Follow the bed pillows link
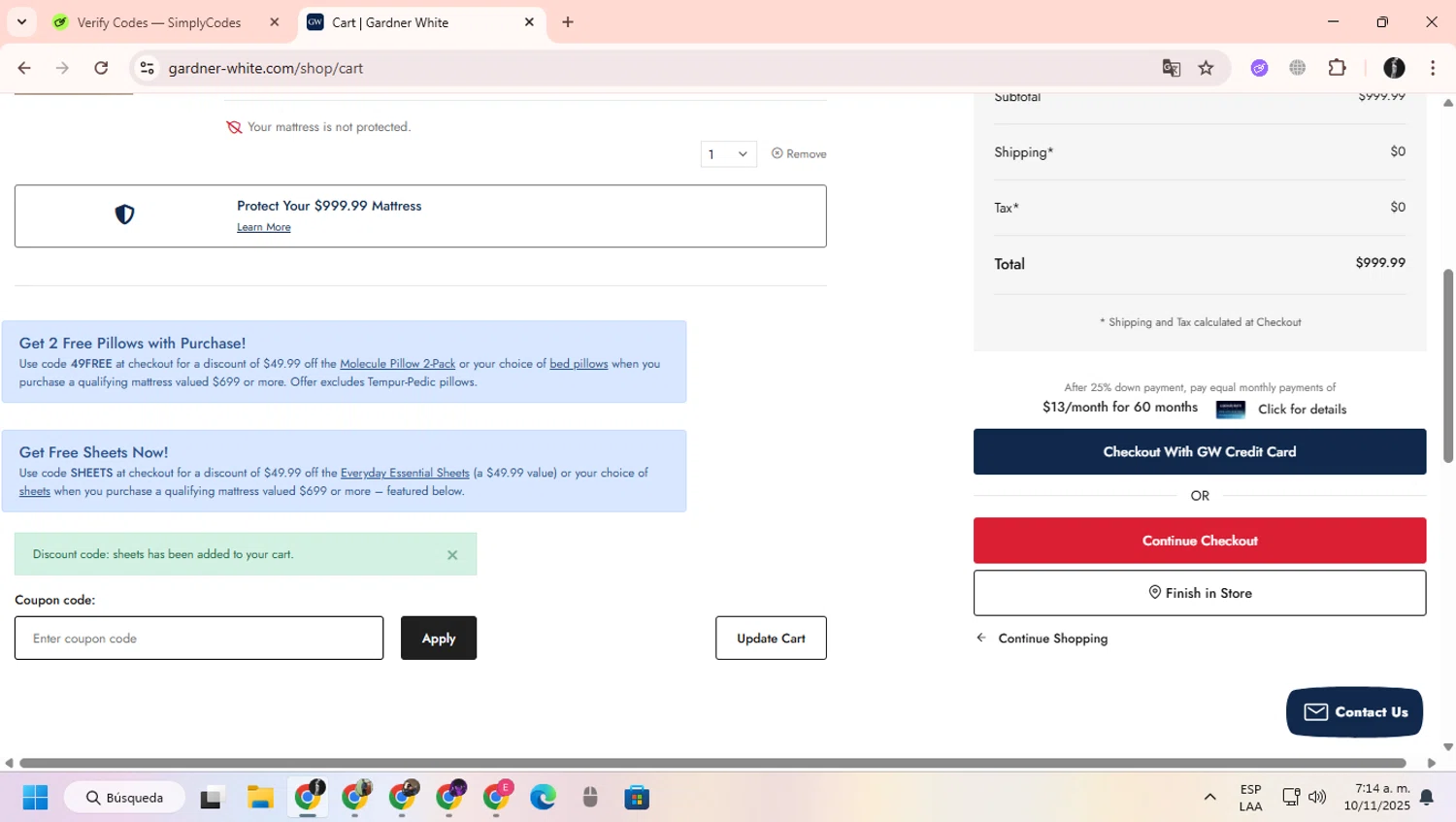1456x822 pixels. click(579, 364)
